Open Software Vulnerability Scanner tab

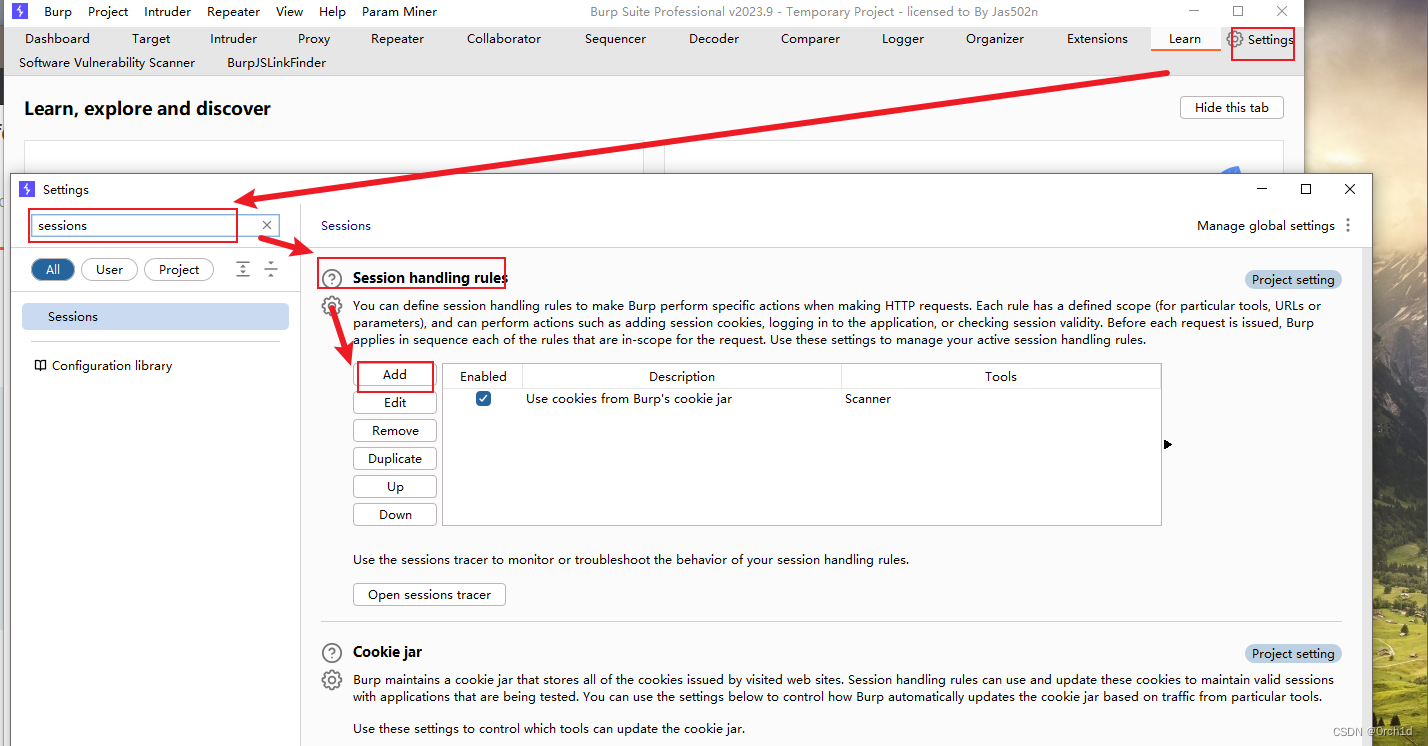coord(107,62)
